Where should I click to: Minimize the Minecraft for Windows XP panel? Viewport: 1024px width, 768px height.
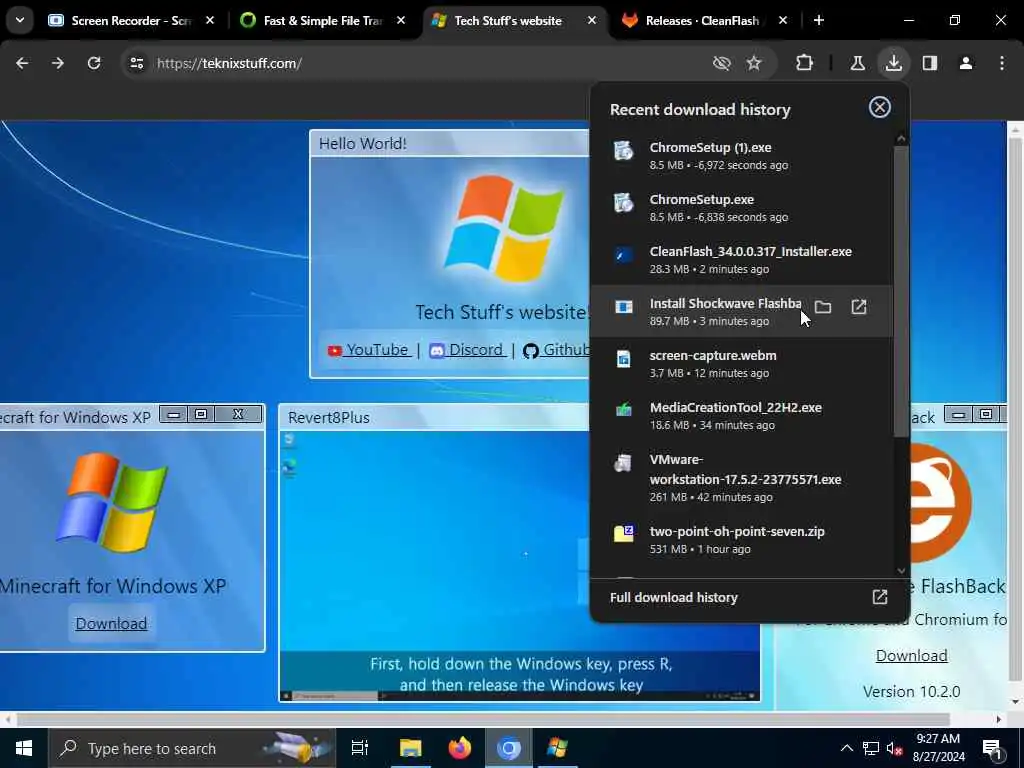(x=174, y=415)
